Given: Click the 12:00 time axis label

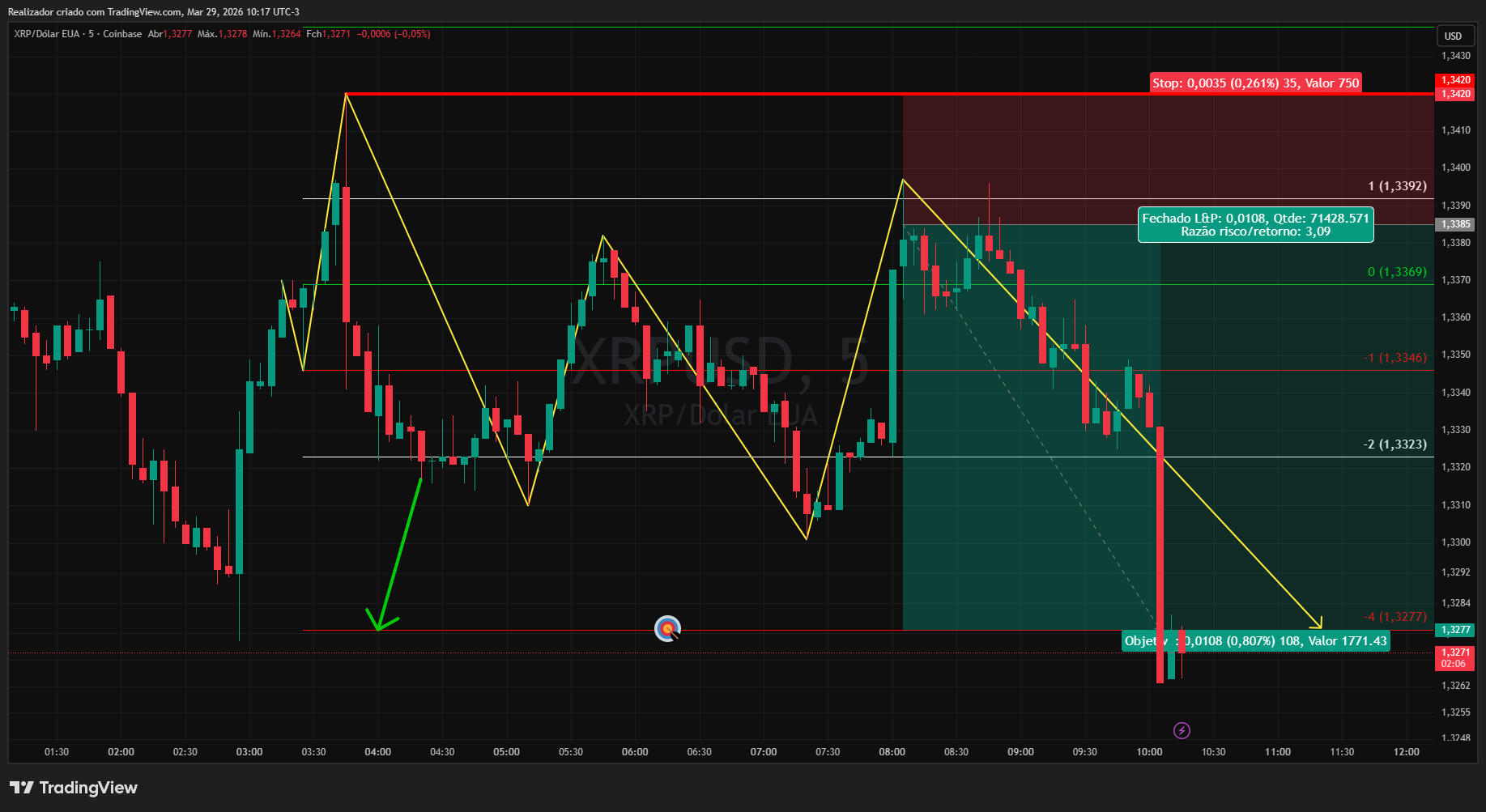Looking at the screenshot, I should click(x=1406, y=752).
